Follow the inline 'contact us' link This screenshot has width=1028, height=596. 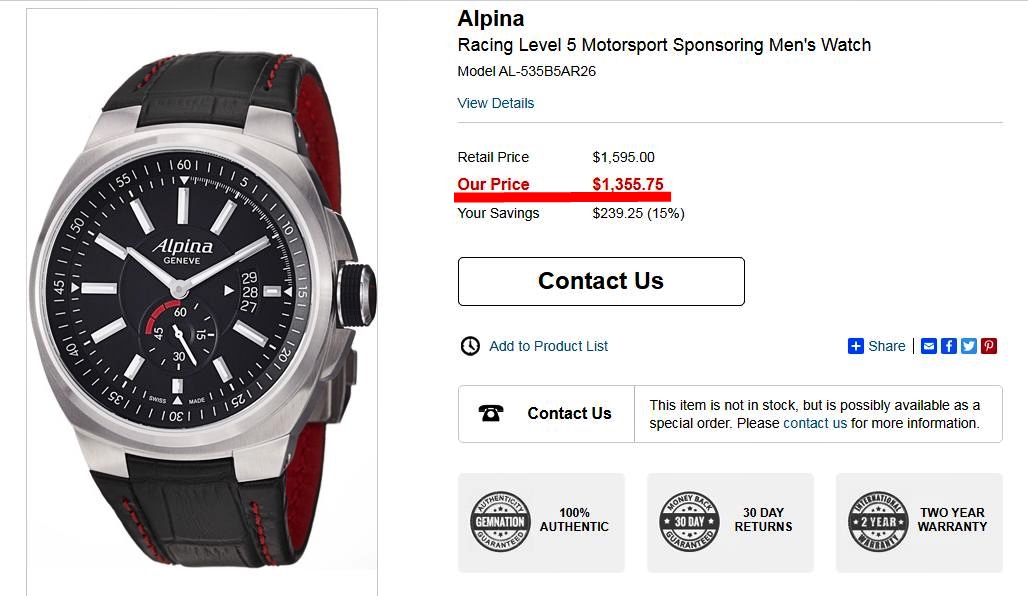815,423
